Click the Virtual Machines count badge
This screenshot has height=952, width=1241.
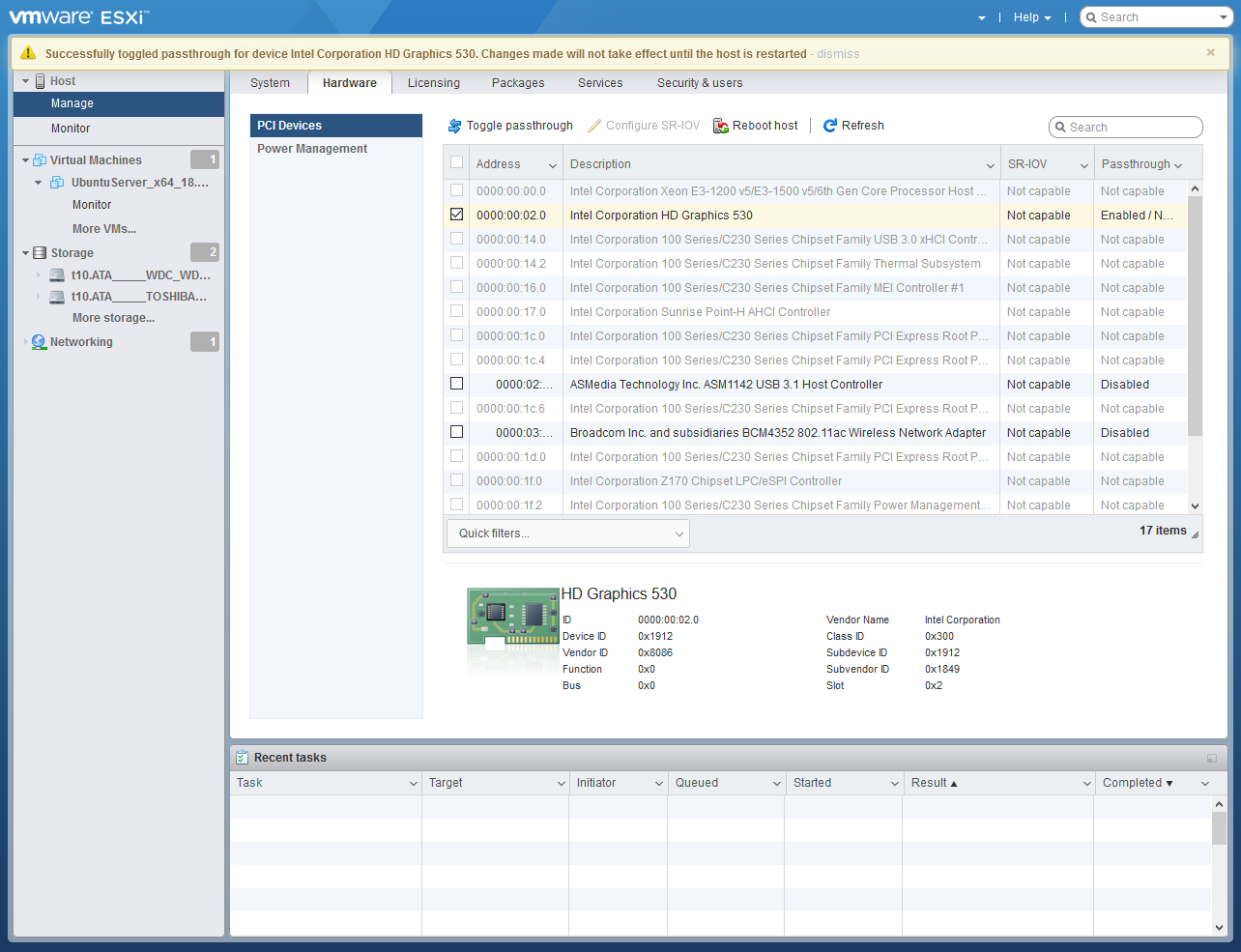205,159
